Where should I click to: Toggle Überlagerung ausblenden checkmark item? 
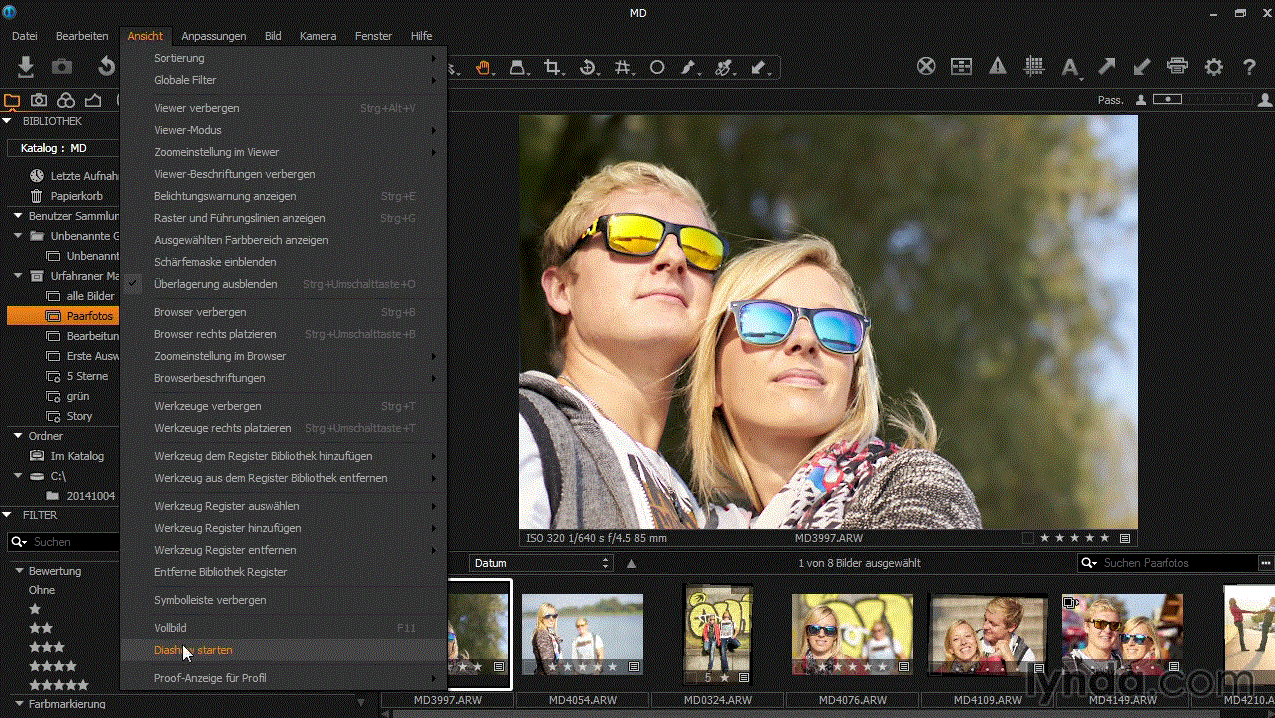point(283,284)
